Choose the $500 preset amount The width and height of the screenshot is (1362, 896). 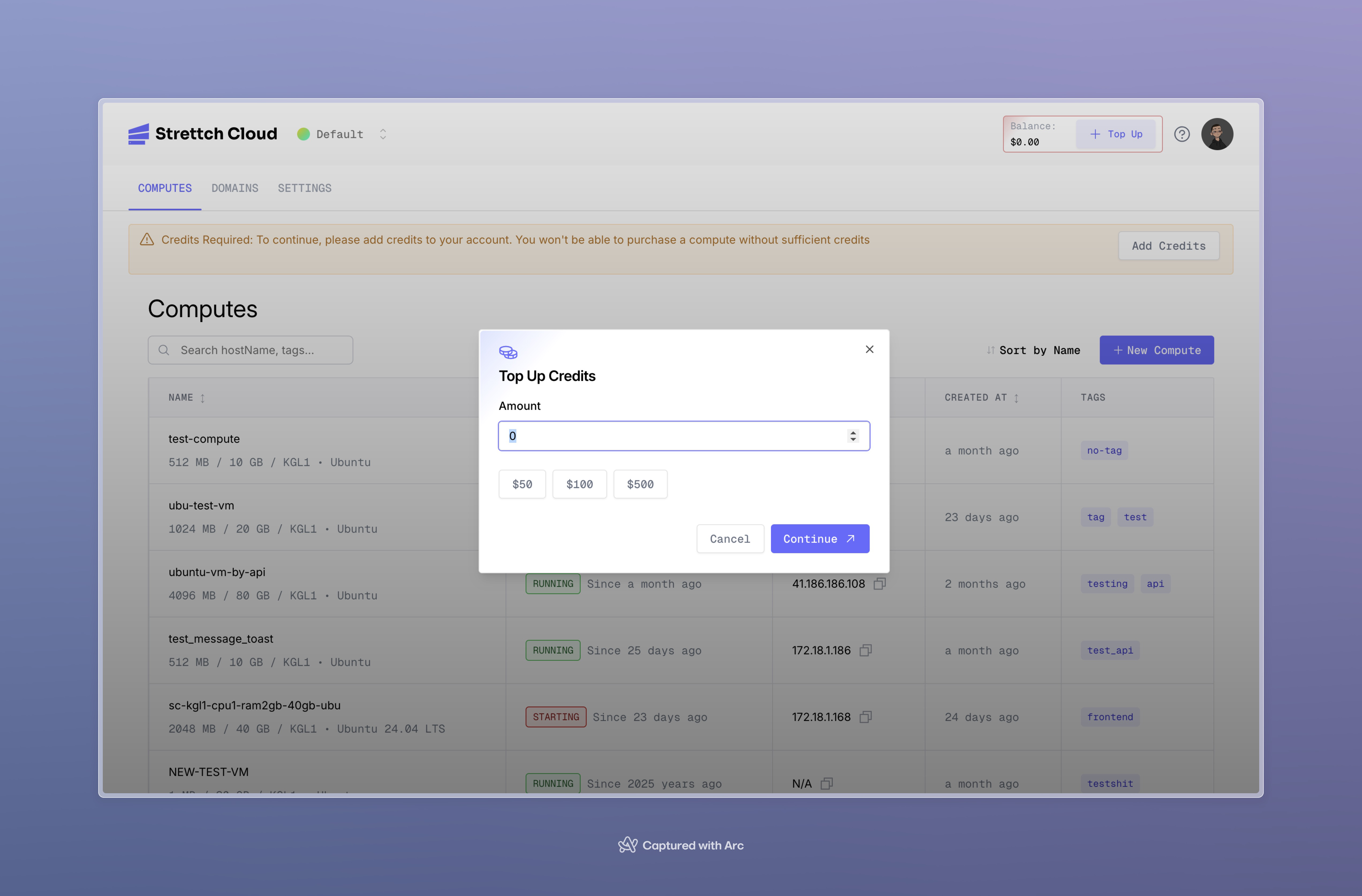(640, 484)
